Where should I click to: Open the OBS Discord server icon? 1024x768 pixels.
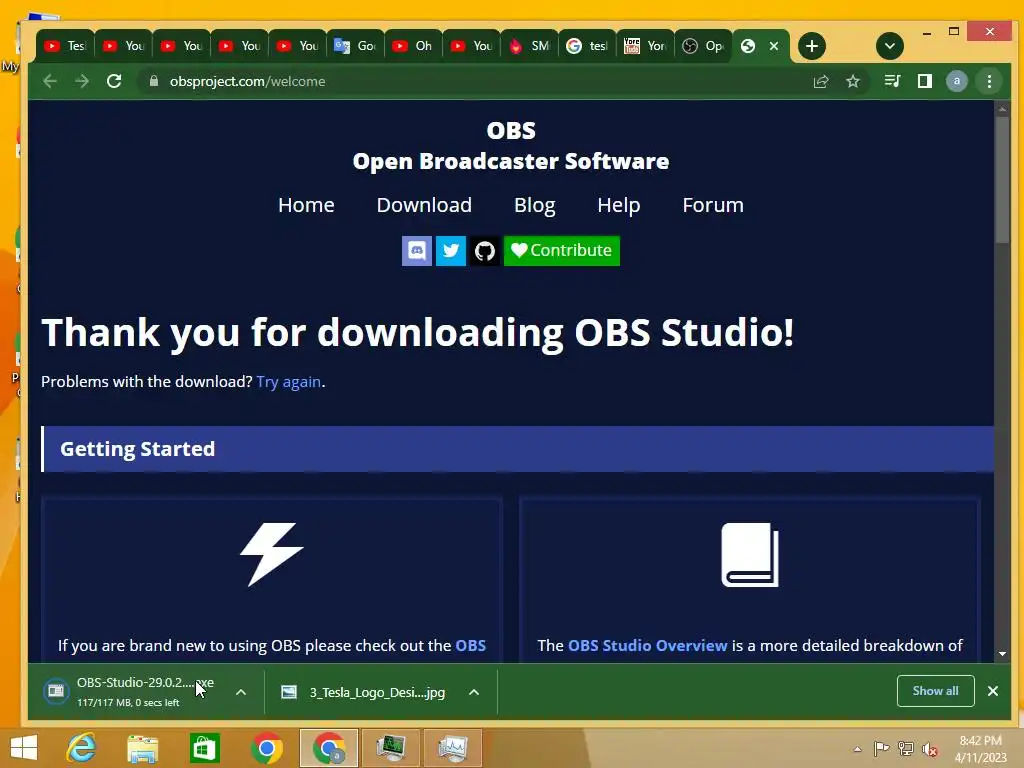417,251
